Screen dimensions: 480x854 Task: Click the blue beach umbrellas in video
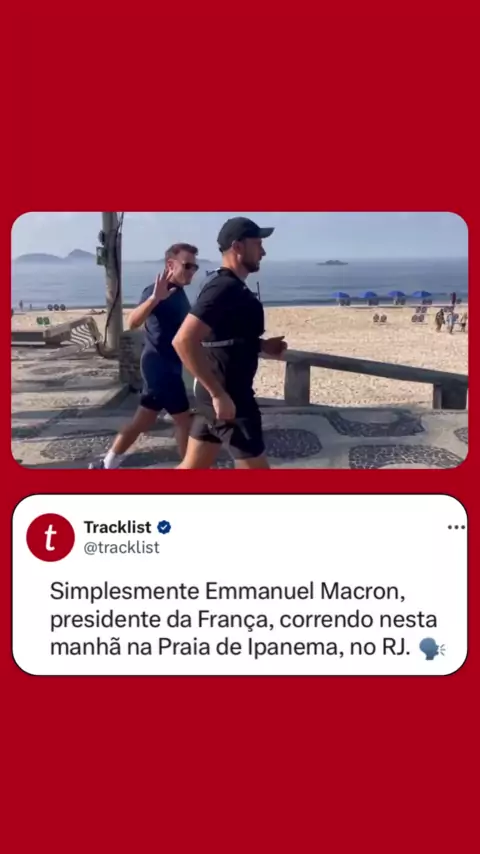click(x=382, y=295)
